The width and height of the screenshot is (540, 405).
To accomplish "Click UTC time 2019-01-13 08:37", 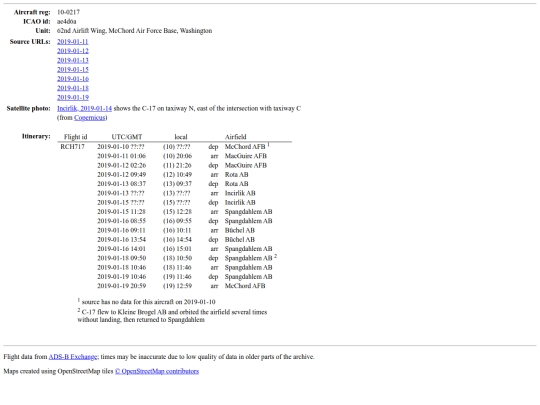I will [122, 184].
